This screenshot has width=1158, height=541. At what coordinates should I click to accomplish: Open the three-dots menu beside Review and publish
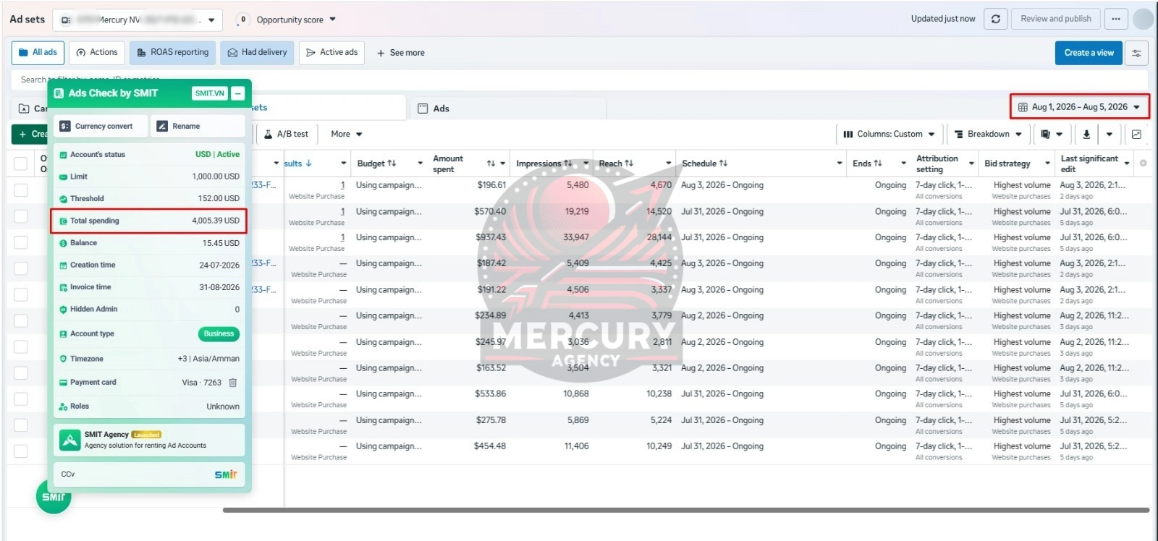click(x=1116, y=19)
